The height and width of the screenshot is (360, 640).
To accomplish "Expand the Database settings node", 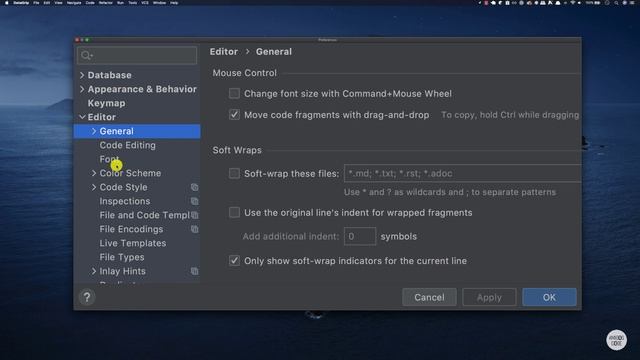I will 82,75.
